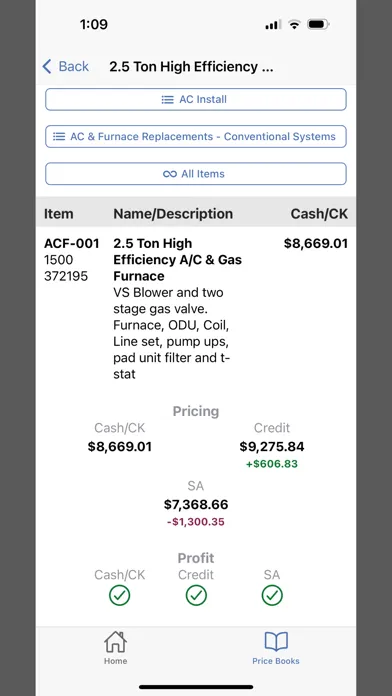The height and width of the screenshot is (696, 392).
Task: Select item ACF-001 code
Action: [x=71, y=243]
